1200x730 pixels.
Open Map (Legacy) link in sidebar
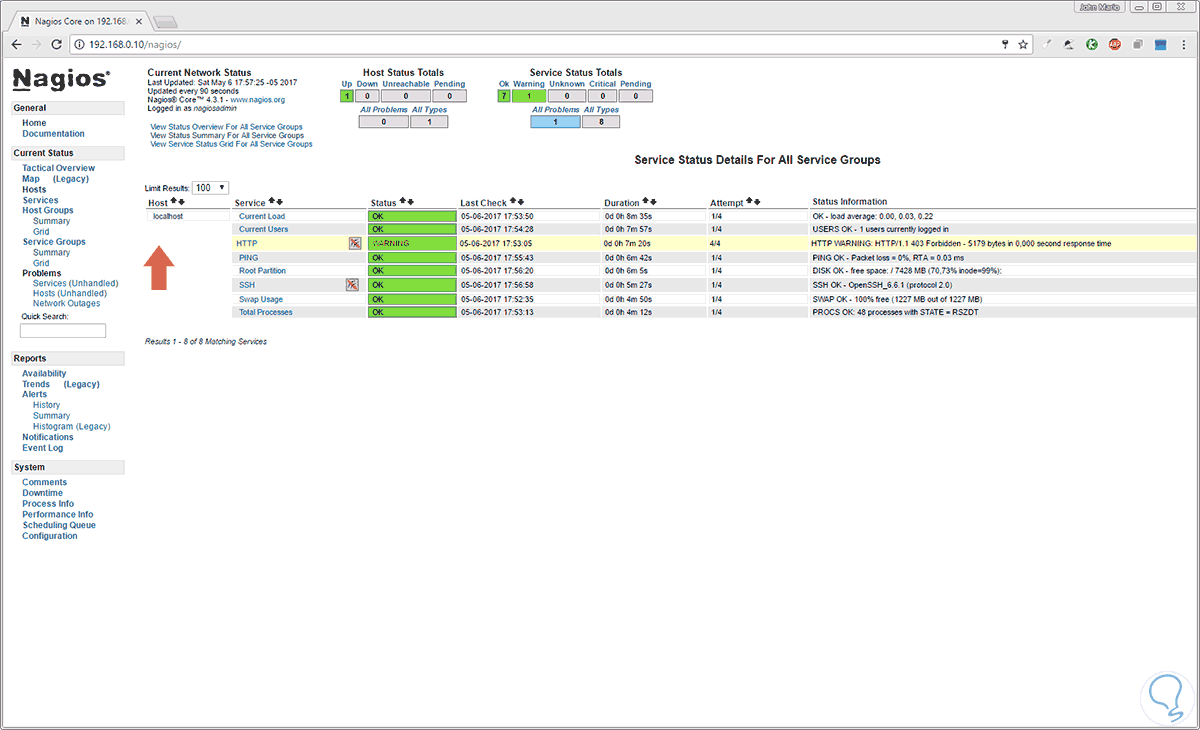coord(55,179)
